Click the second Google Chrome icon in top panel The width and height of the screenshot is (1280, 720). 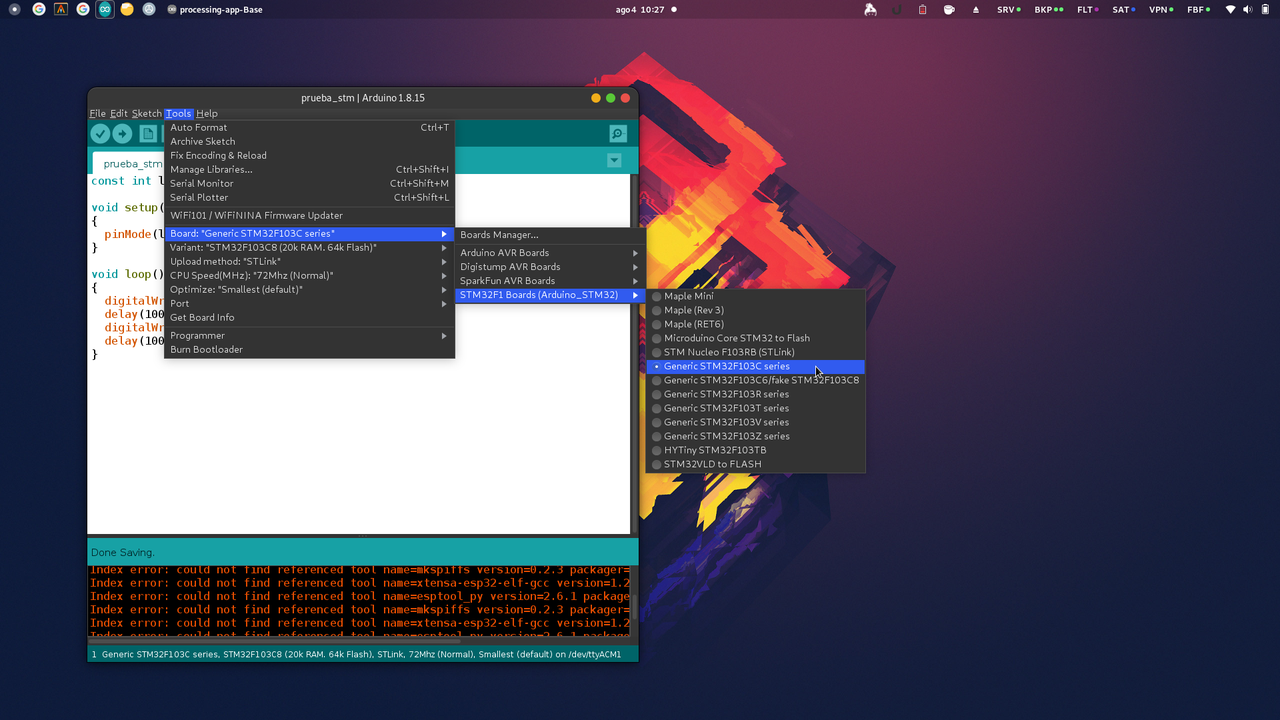click(83, 9)
